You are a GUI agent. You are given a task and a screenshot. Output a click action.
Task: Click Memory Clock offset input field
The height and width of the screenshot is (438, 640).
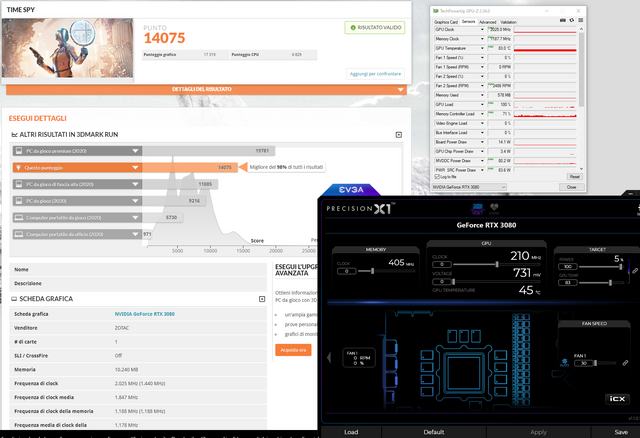[347, 271]
